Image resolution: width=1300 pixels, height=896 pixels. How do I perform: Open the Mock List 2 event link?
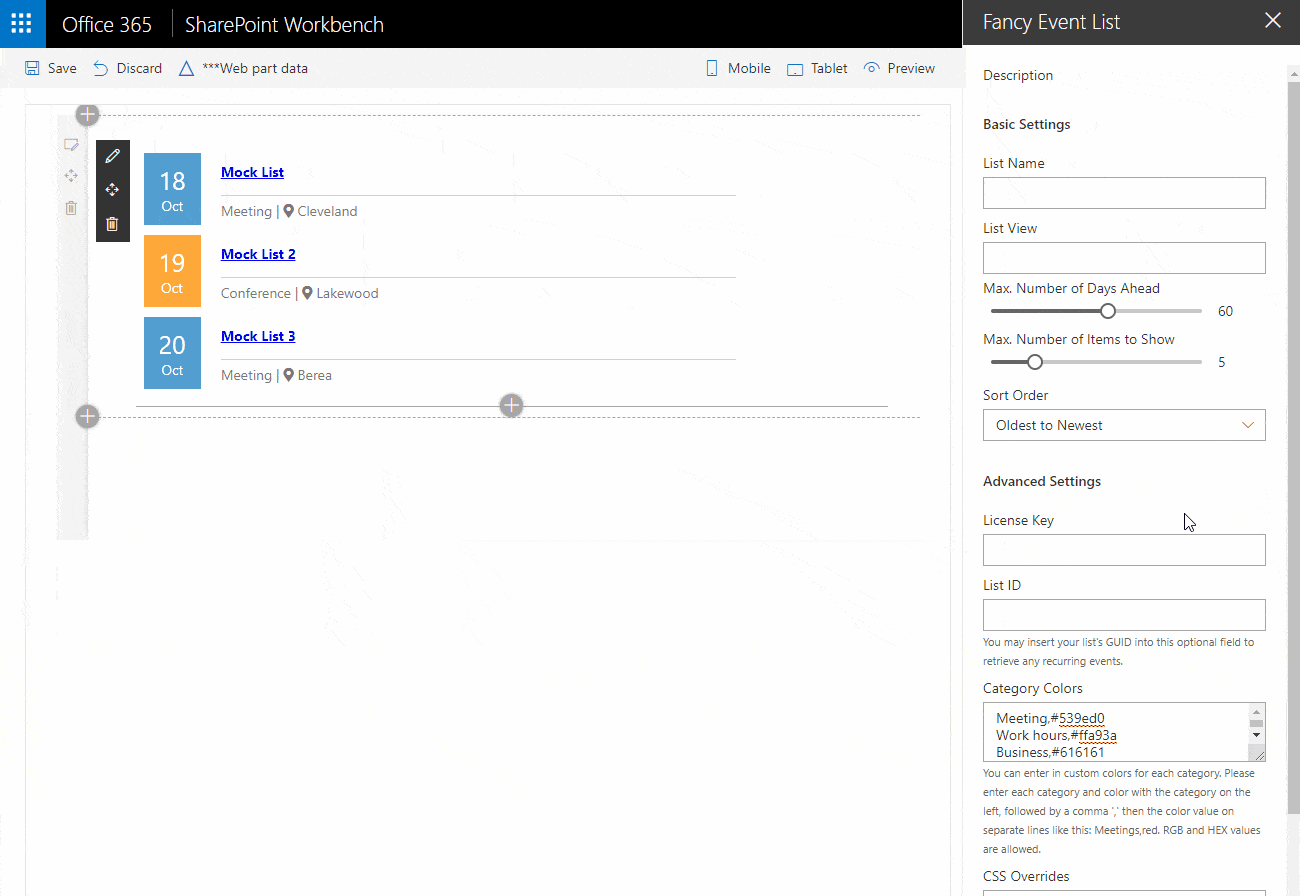[258, 254]
